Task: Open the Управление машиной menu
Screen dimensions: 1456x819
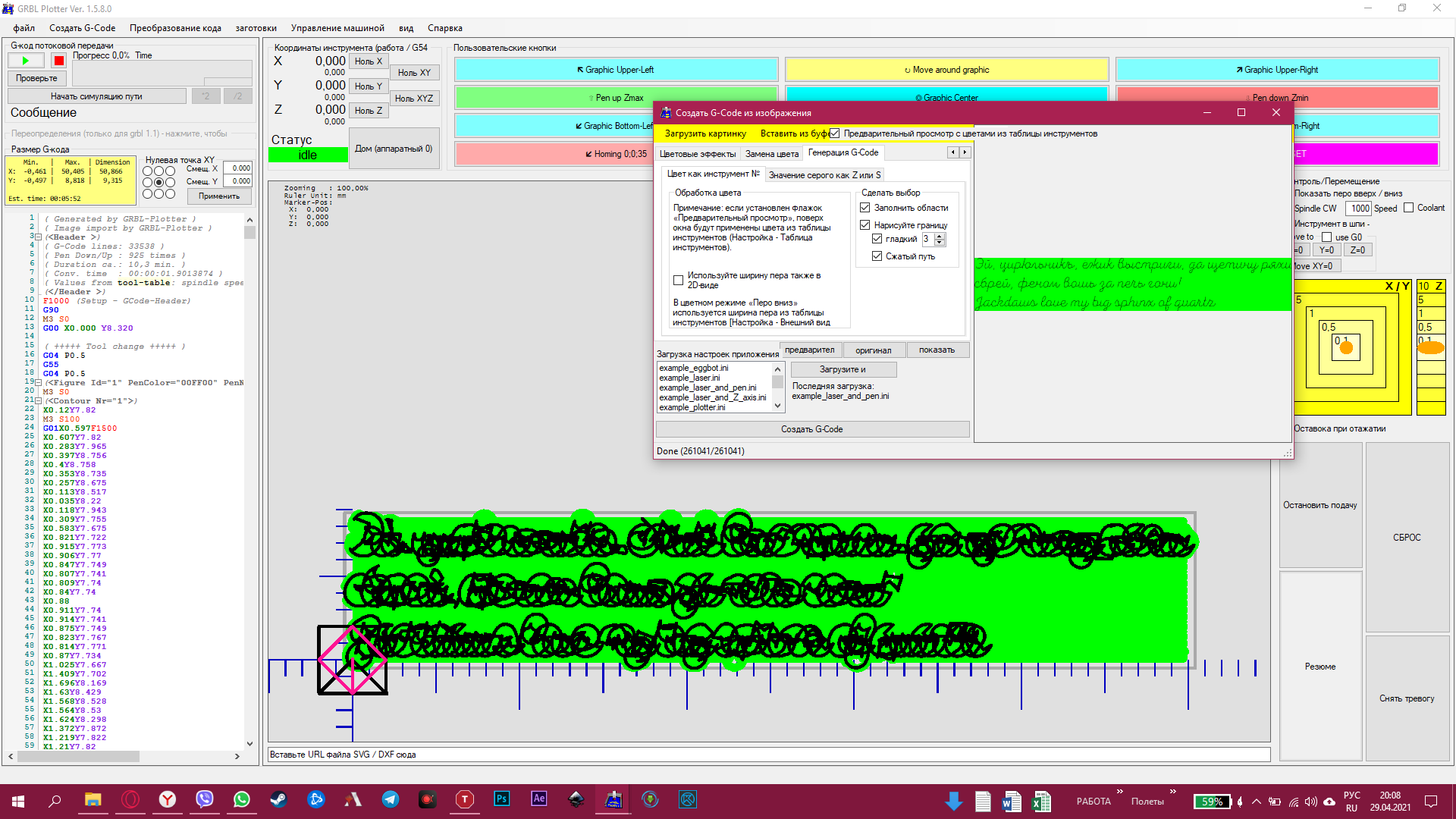Action: click(337, 28)
